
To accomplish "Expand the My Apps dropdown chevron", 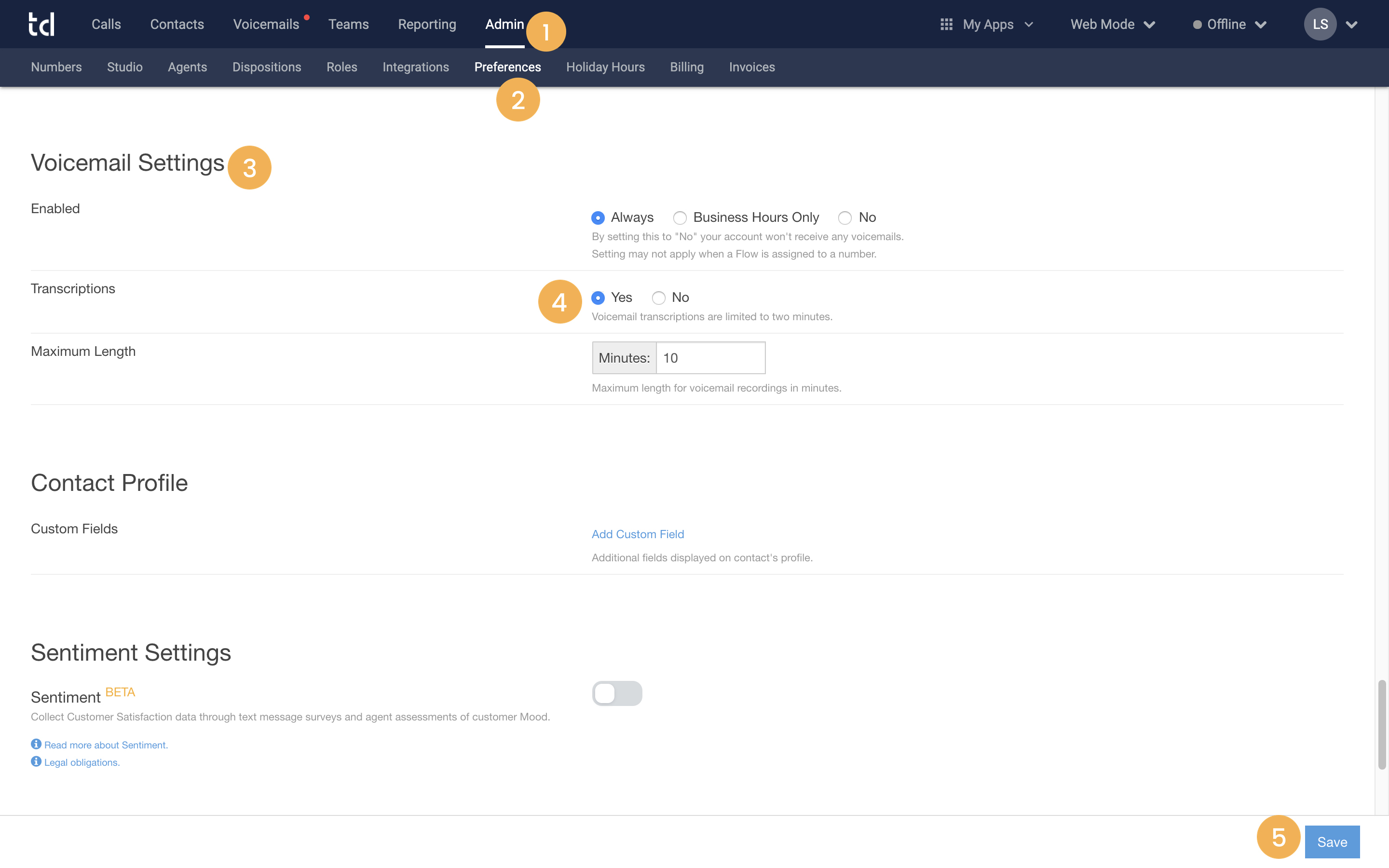I will (x=1029, y=25).
